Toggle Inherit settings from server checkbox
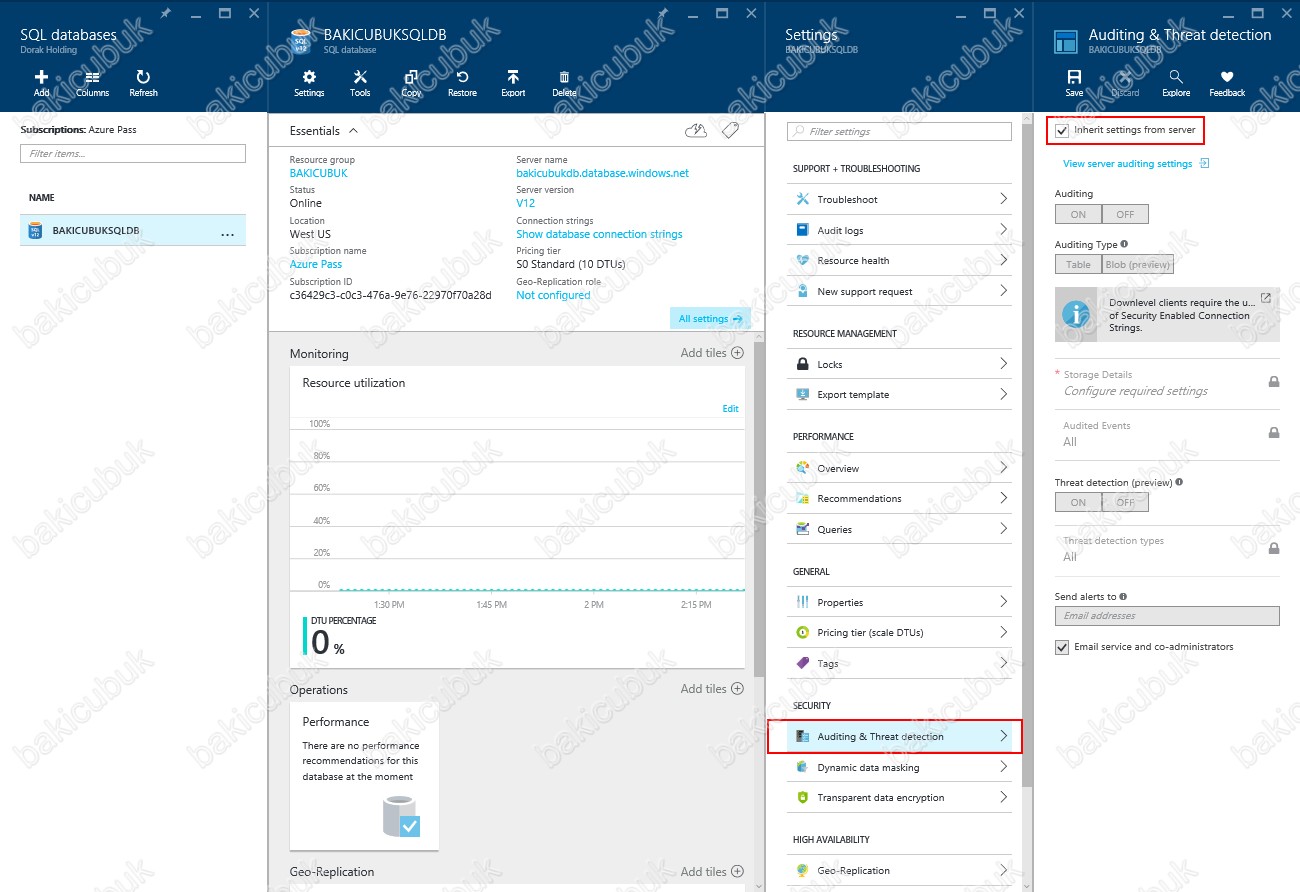This screenshot has width=1300, height=892. (x=1062, y=131)
